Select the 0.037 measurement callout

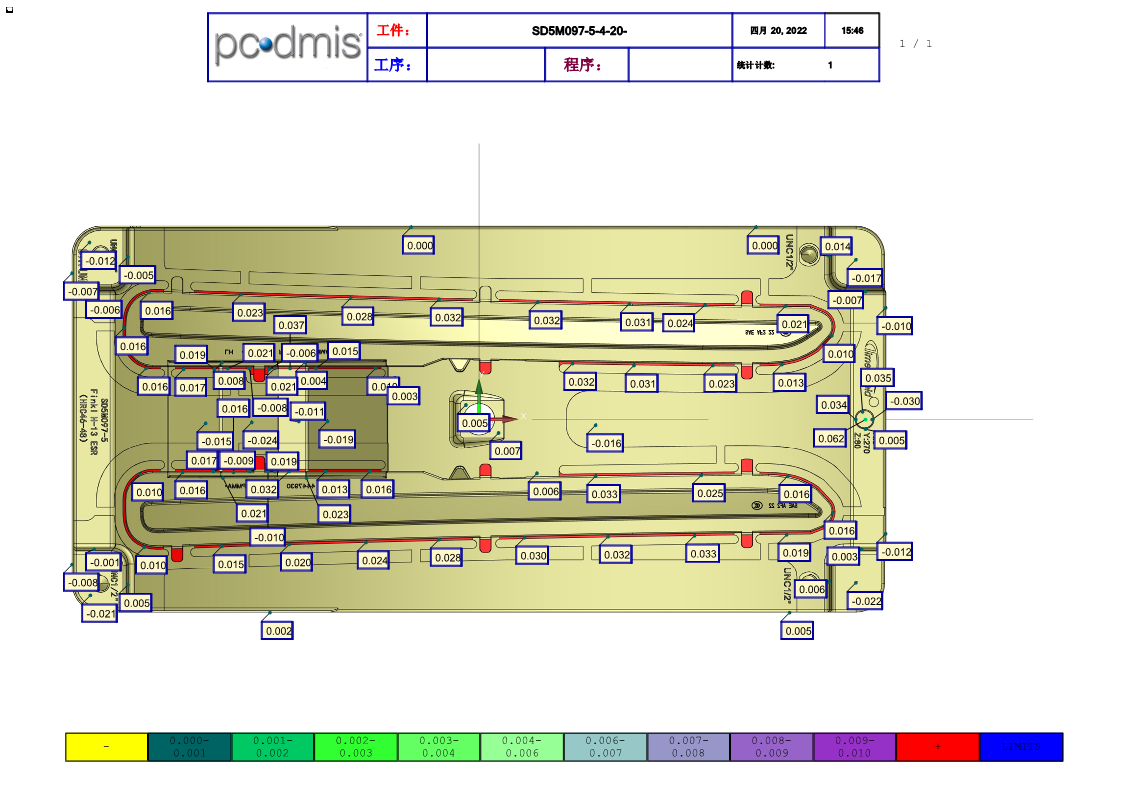click(291, 325)
